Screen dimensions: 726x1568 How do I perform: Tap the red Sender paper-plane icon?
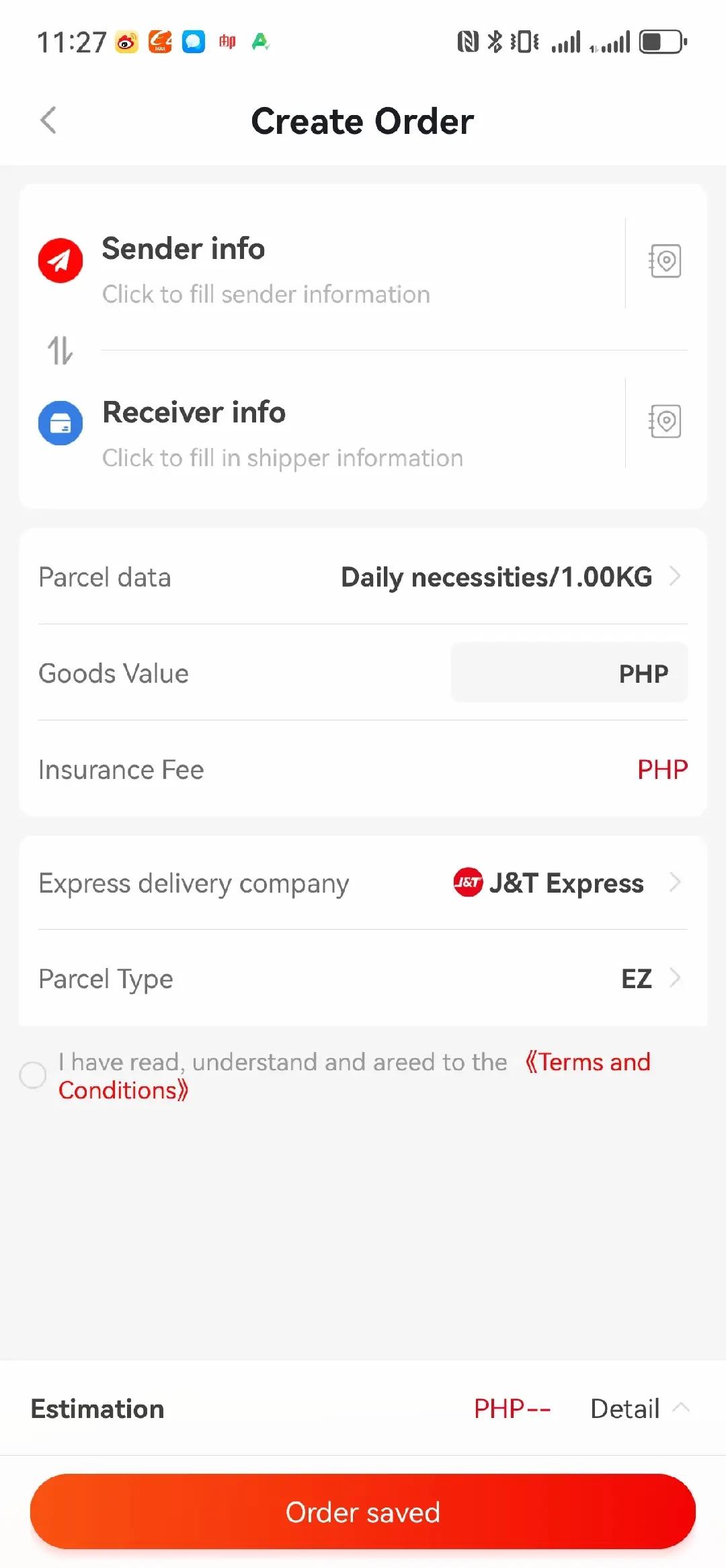pyautogui.click(x=61, y=260)
